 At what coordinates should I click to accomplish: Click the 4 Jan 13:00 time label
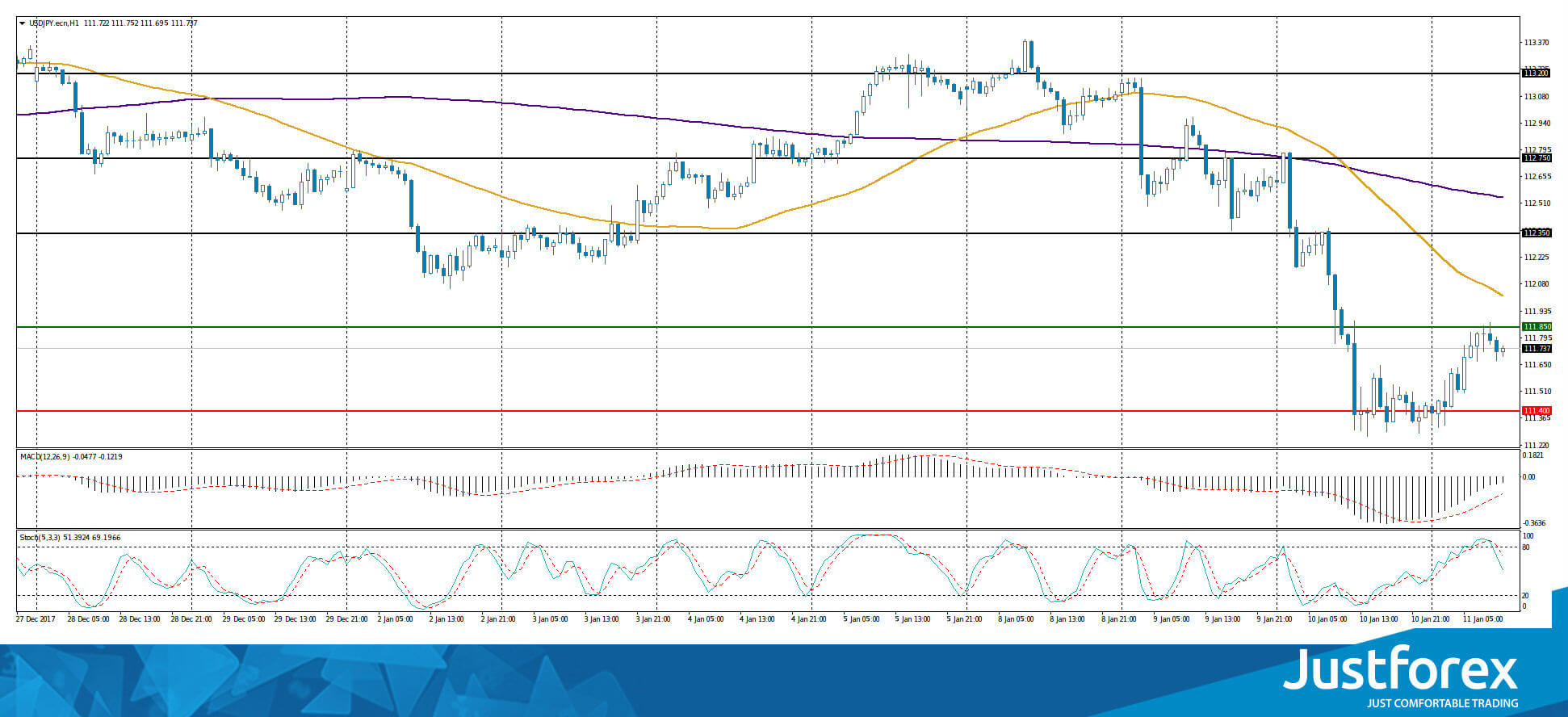click(x=757, y=619)
